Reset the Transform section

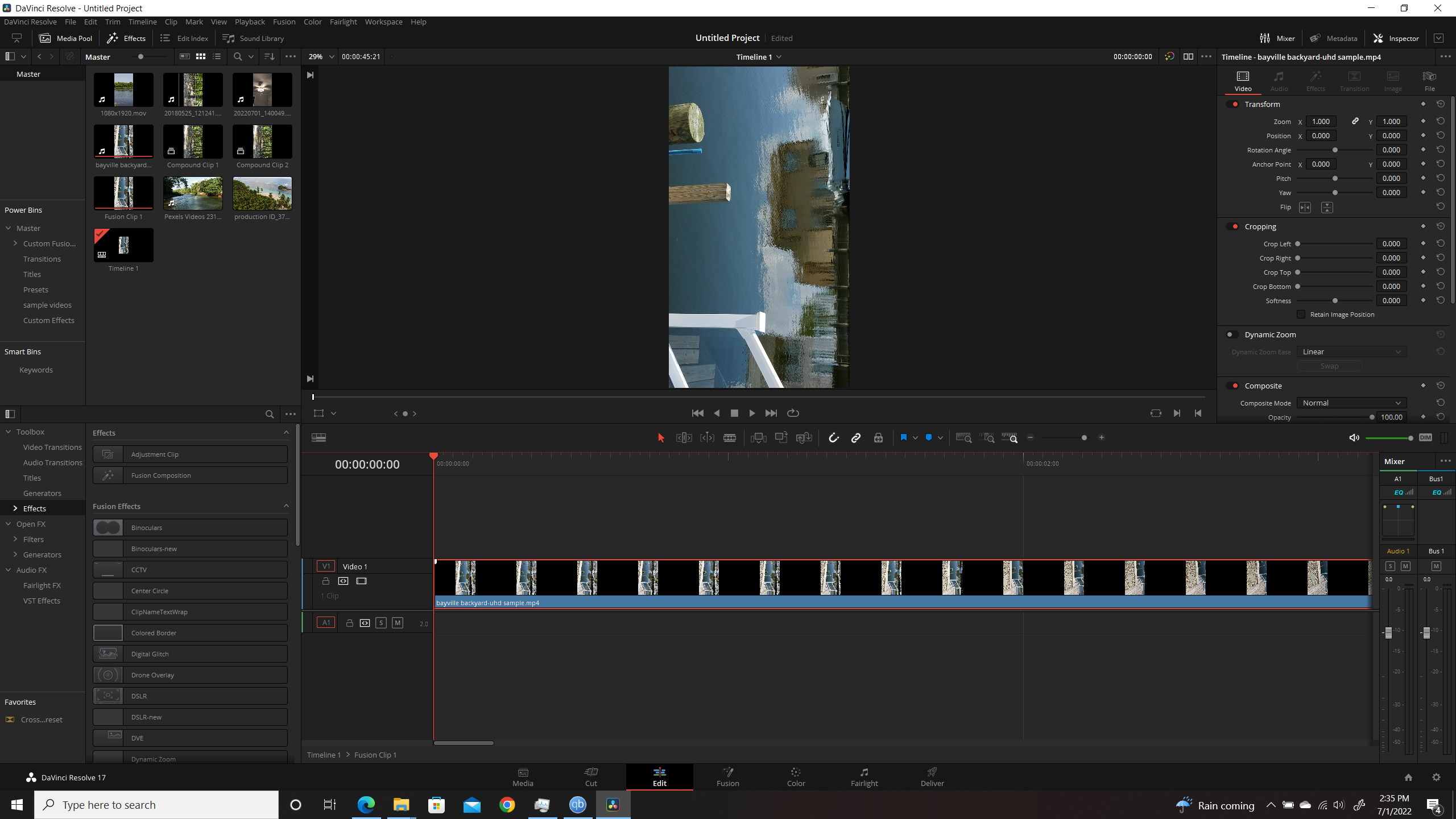1440,104
